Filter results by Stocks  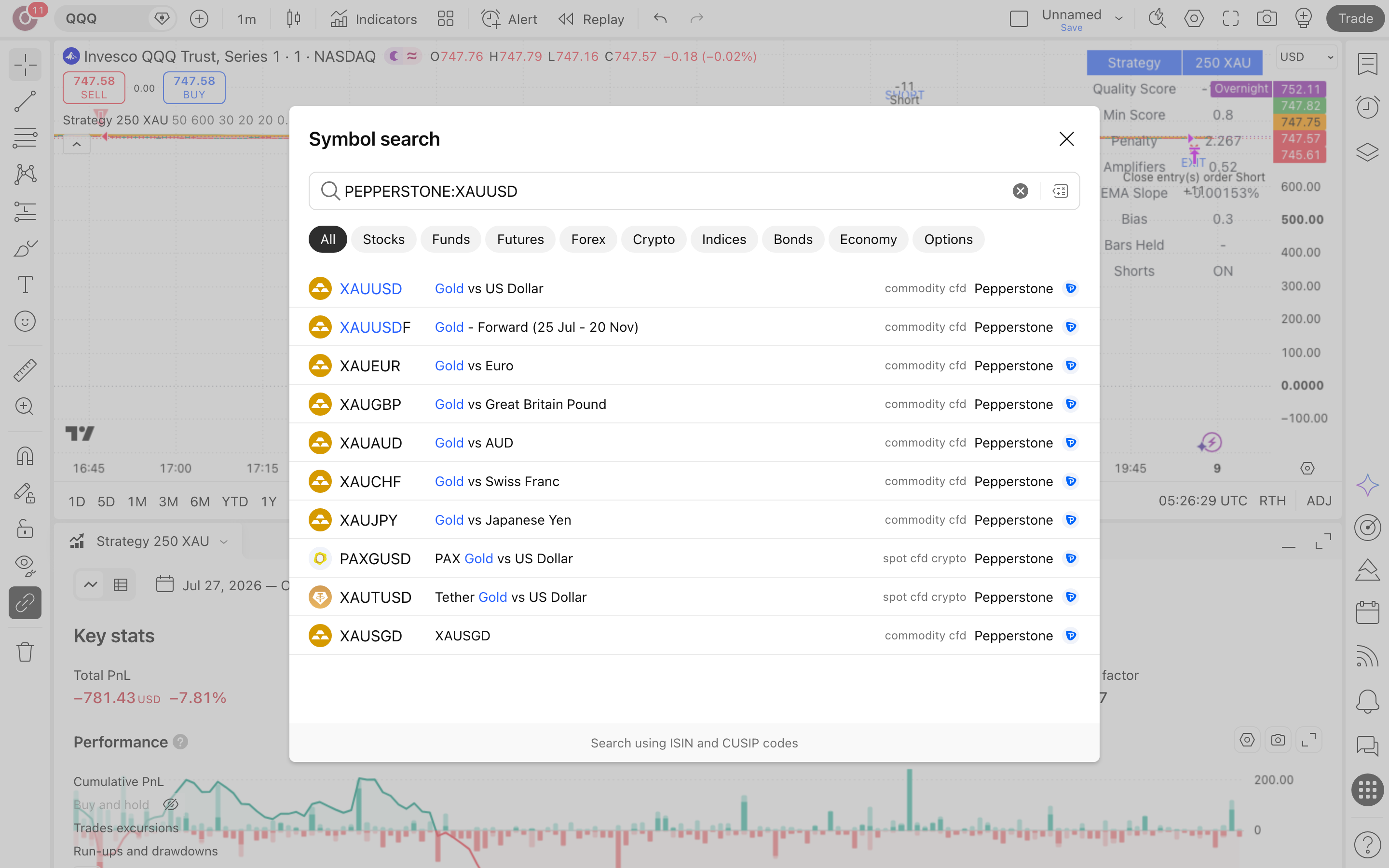383,239
